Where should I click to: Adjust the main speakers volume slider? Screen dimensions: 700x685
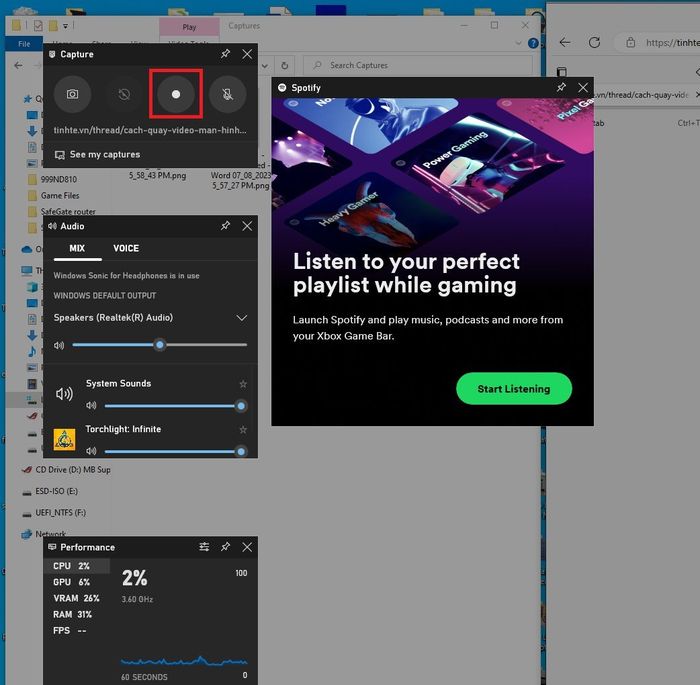(x=159, y=345)
